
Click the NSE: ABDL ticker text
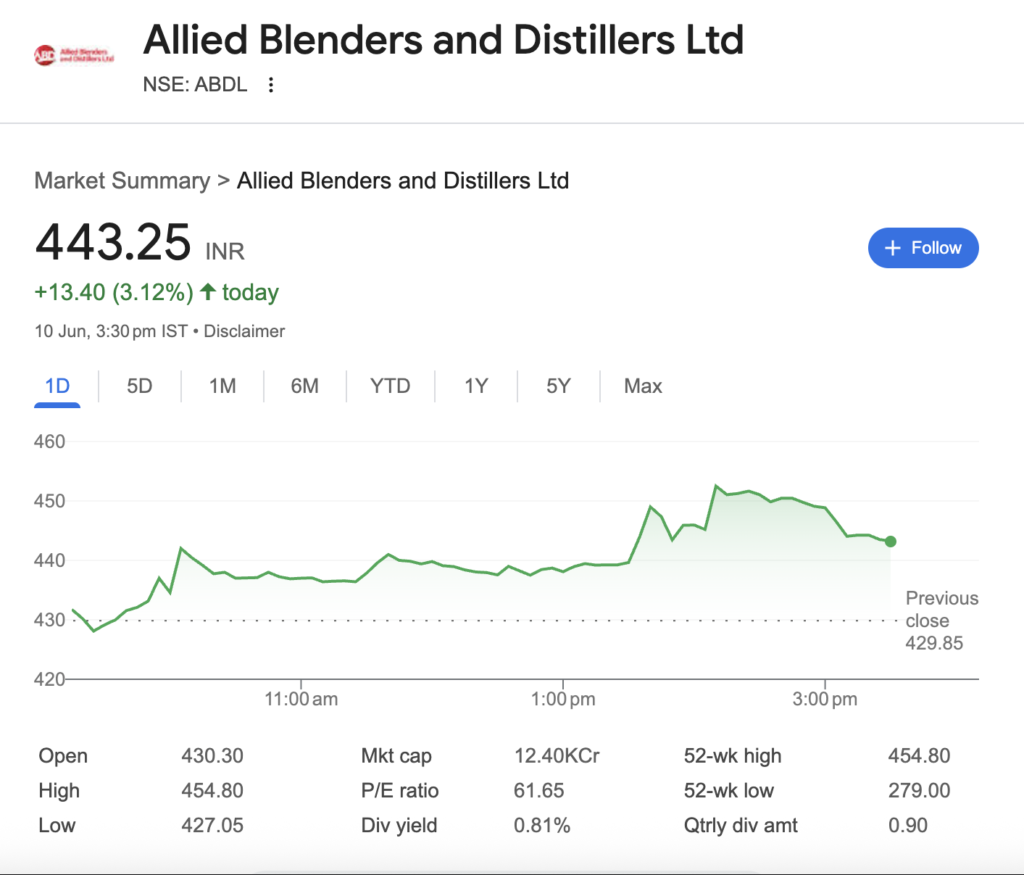195,85
